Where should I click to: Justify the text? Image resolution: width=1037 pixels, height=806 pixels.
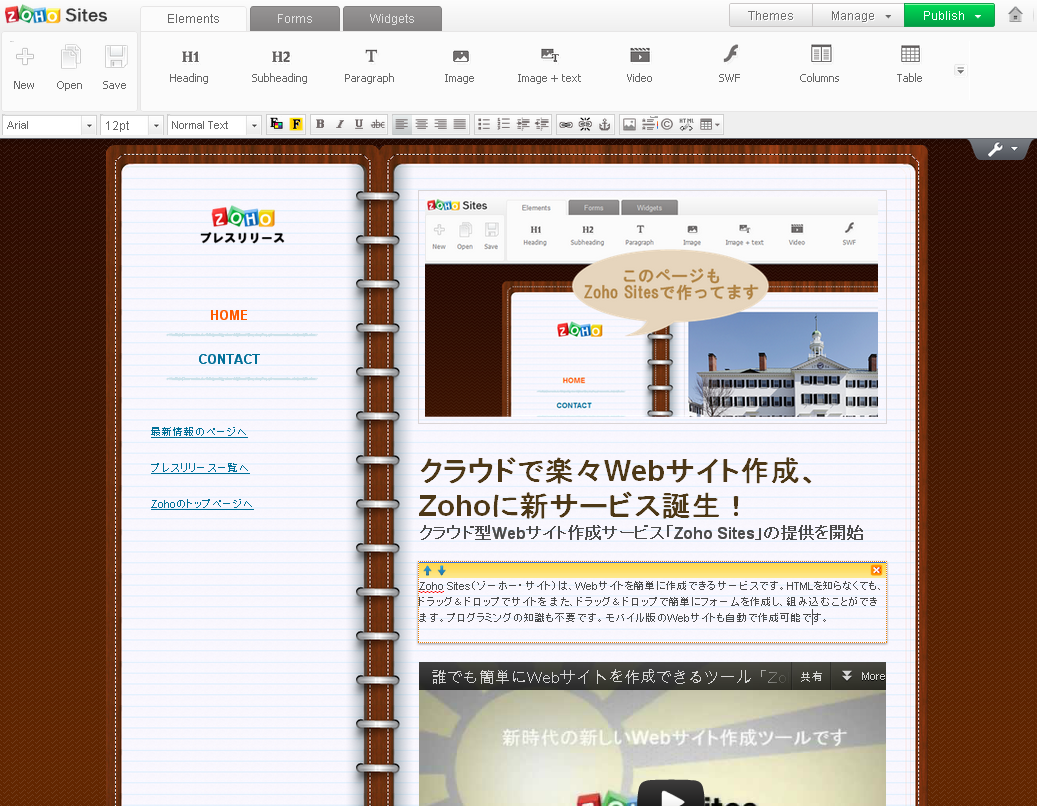coord(460,124)
